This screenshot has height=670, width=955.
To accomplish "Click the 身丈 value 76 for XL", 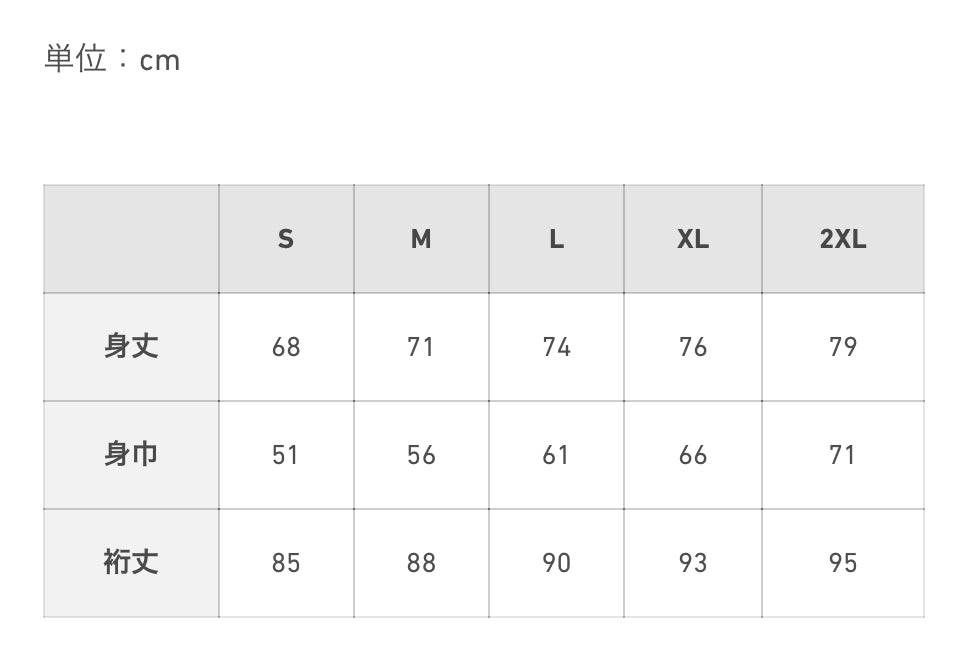I will tap(693, 347).
